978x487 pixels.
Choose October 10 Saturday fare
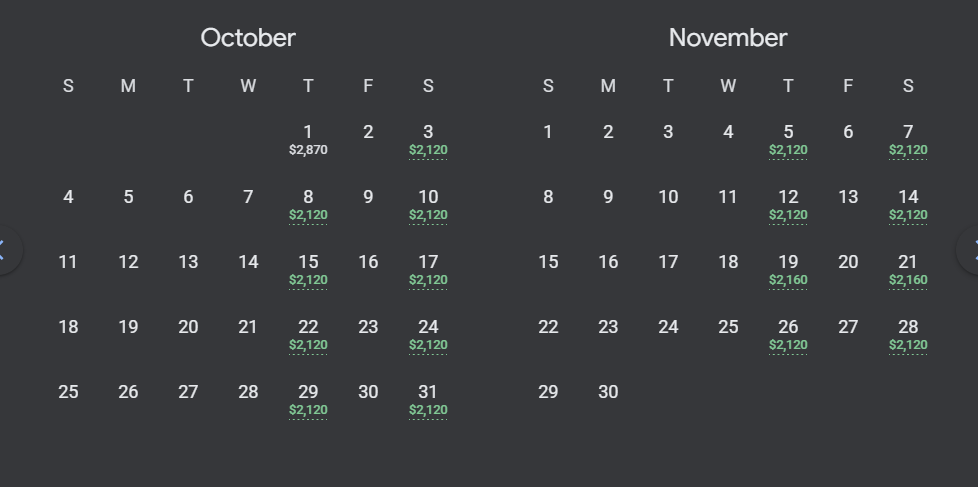[x=428, y=205]
